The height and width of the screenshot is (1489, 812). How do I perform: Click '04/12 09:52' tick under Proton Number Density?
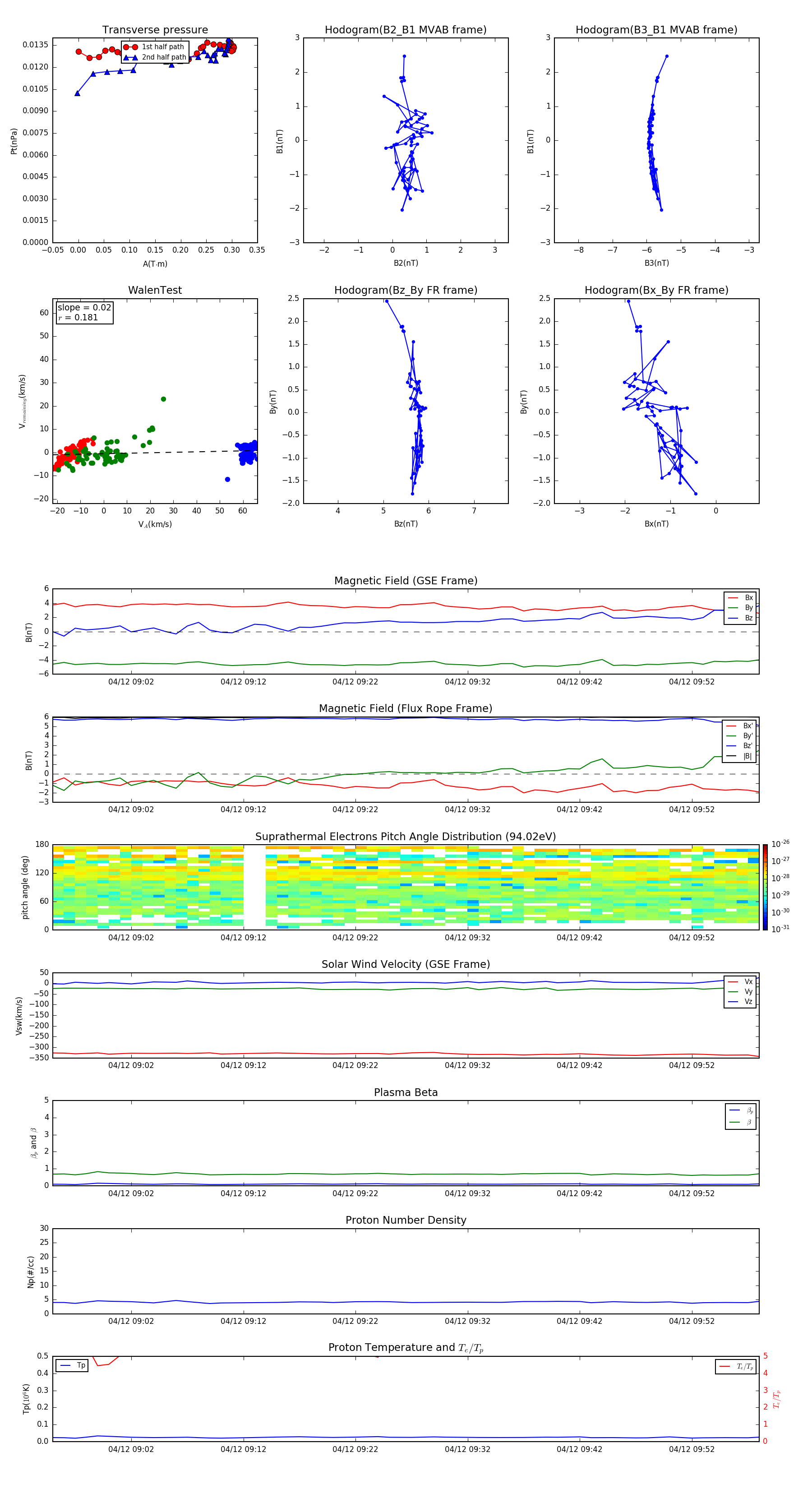[x=692, y=1321]
